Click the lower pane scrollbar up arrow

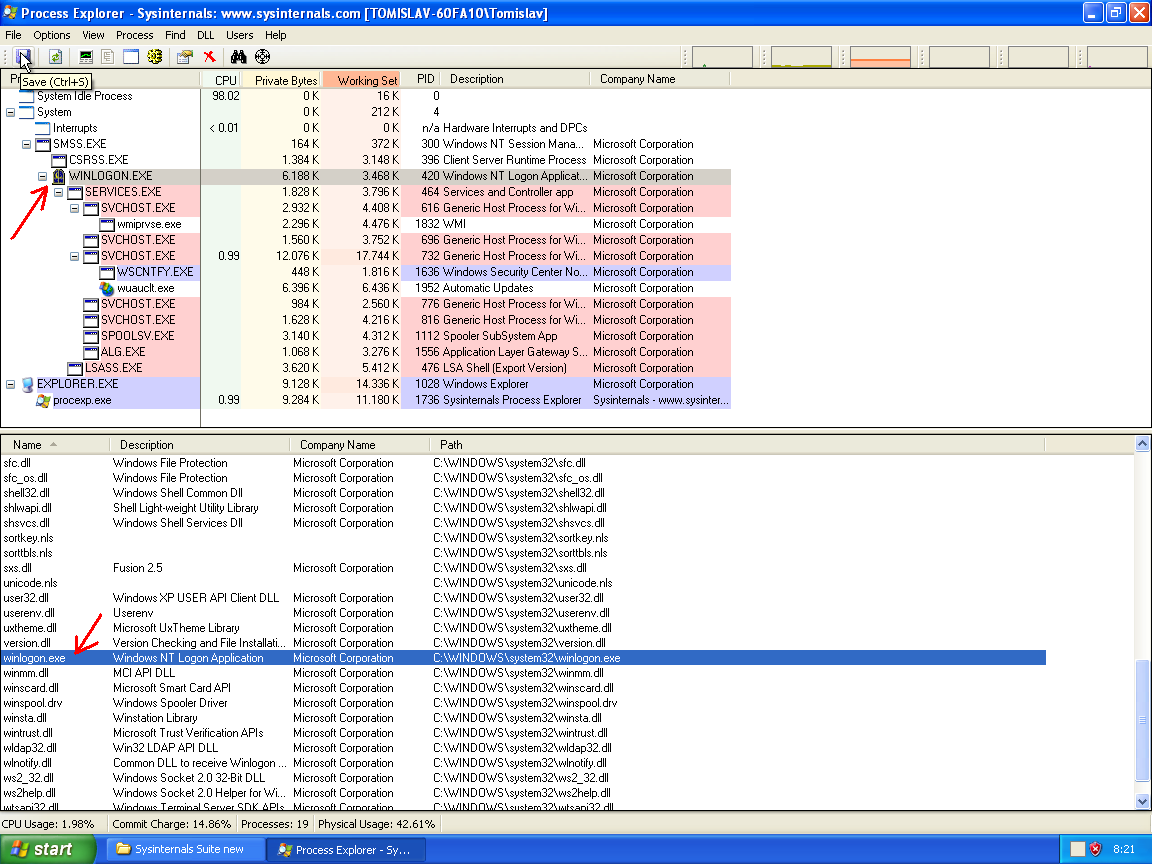tap(1142, 444)
